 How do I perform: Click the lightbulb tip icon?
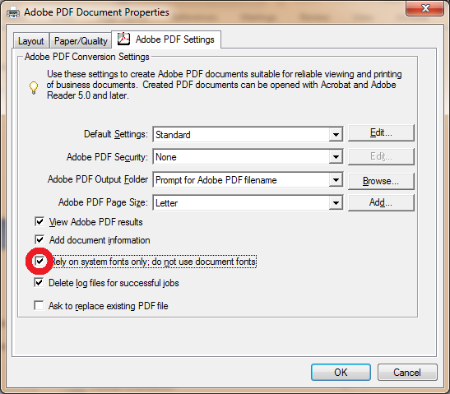point(33,88)
